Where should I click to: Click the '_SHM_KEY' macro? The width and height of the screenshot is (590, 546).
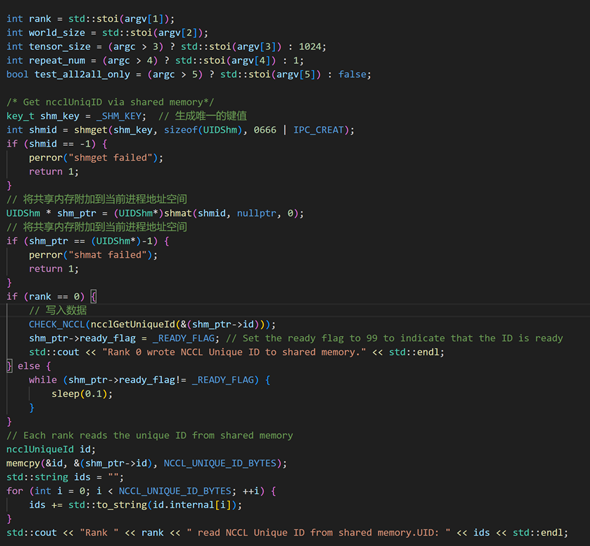[x=119, y=116]
